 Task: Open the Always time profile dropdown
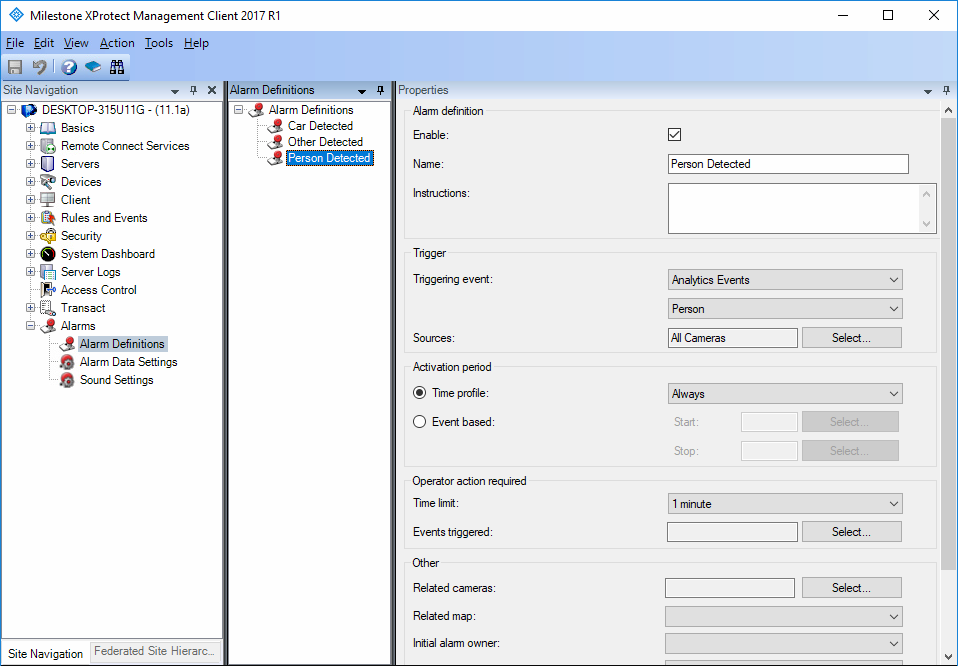785,393
